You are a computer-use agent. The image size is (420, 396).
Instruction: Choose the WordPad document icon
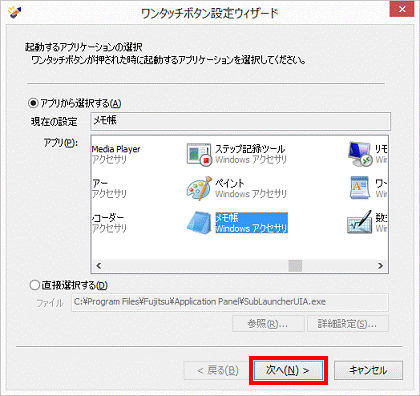360,188
